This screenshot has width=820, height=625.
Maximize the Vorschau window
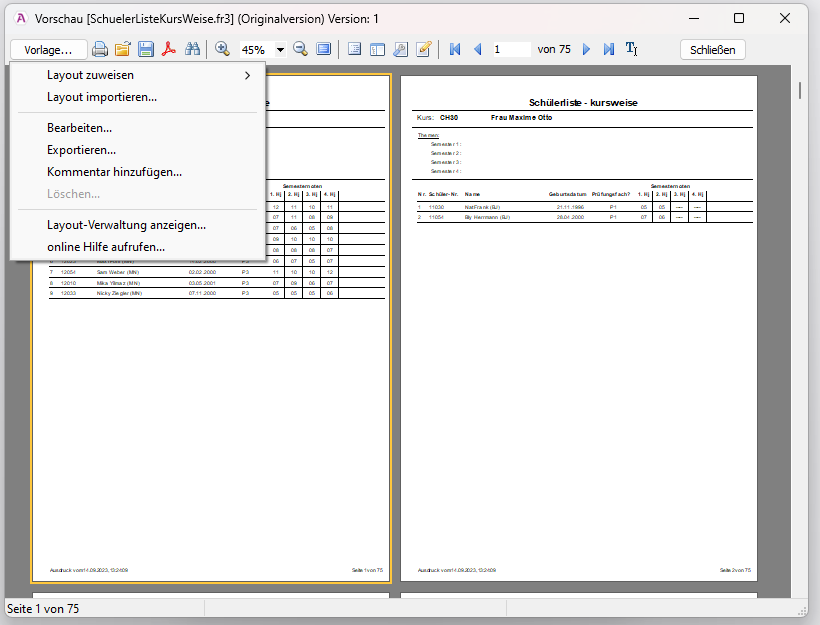coord(739,18)
